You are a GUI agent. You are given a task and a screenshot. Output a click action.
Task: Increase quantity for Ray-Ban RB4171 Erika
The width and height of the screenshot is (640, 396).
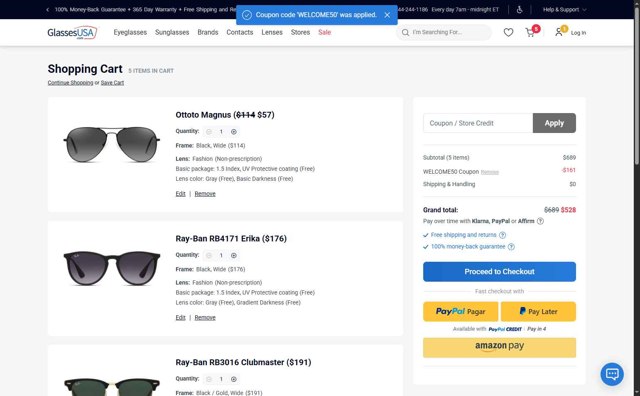(x=233, y=255)
